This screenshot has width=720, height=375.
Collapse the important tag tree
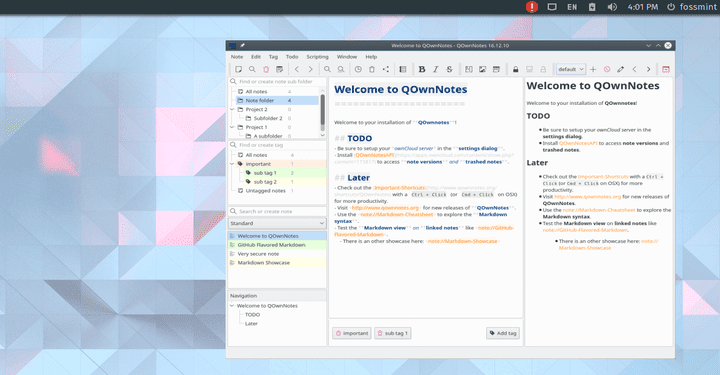pyautogui.click(x=232, y=164)
